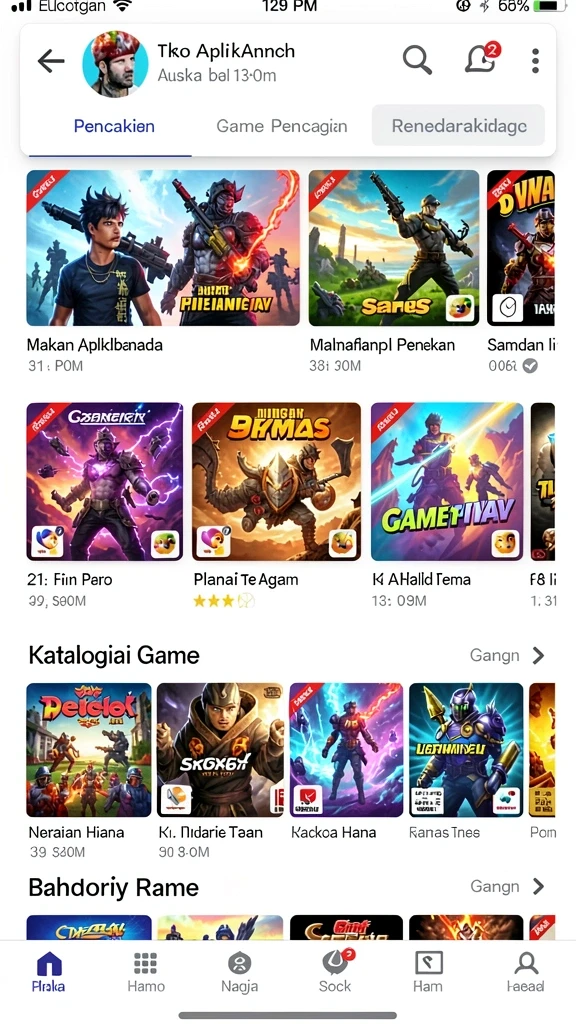576x1024 pixels.
Task: Open notifications via bell icon with badge
Action: click(482, 58)
